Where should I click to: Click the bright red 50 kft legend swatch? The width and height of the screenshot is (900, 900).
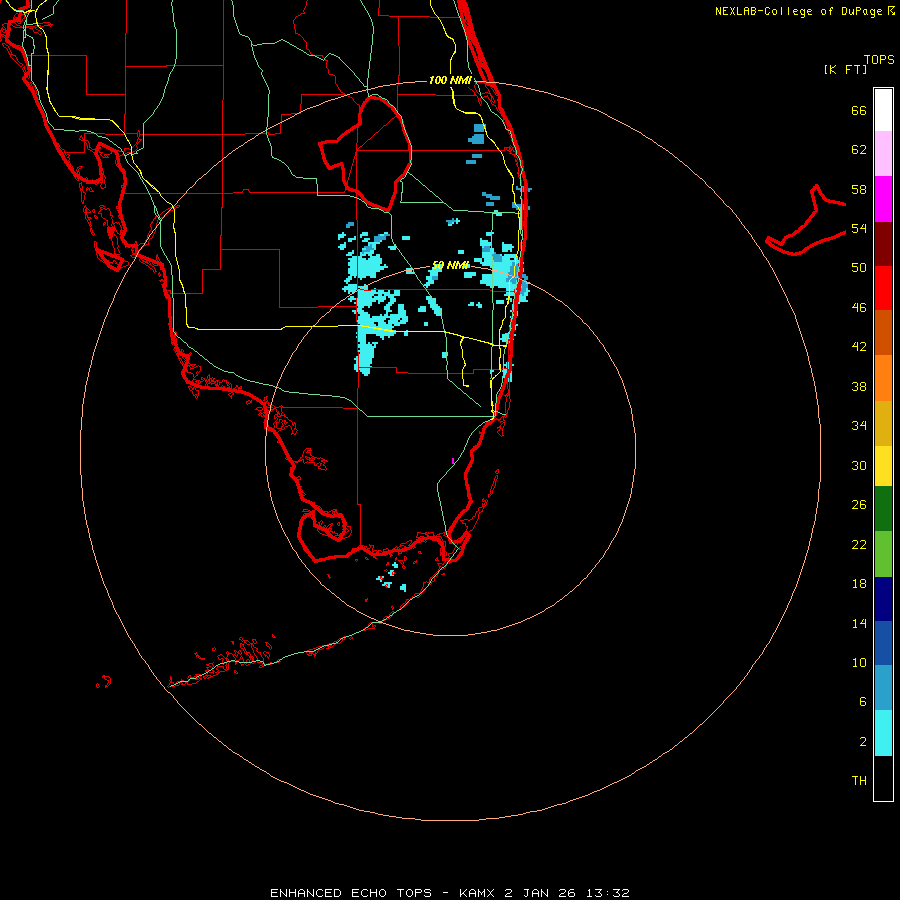point(883,288)
